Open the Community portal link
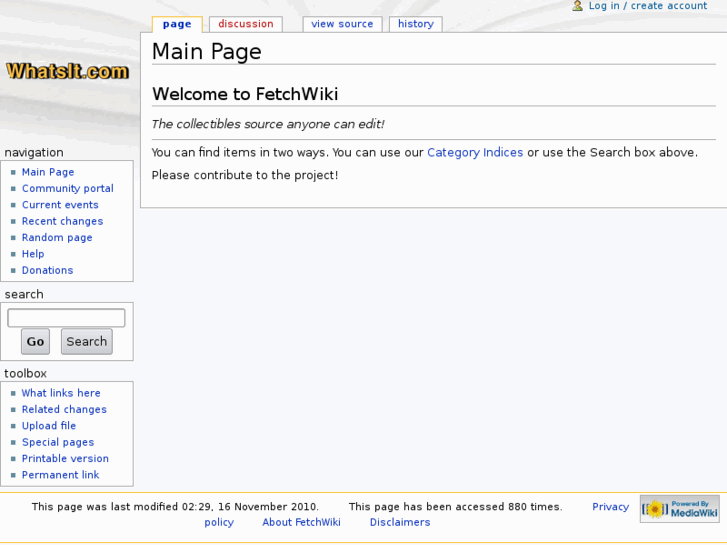The image size is (727, 545). (68, 188)
